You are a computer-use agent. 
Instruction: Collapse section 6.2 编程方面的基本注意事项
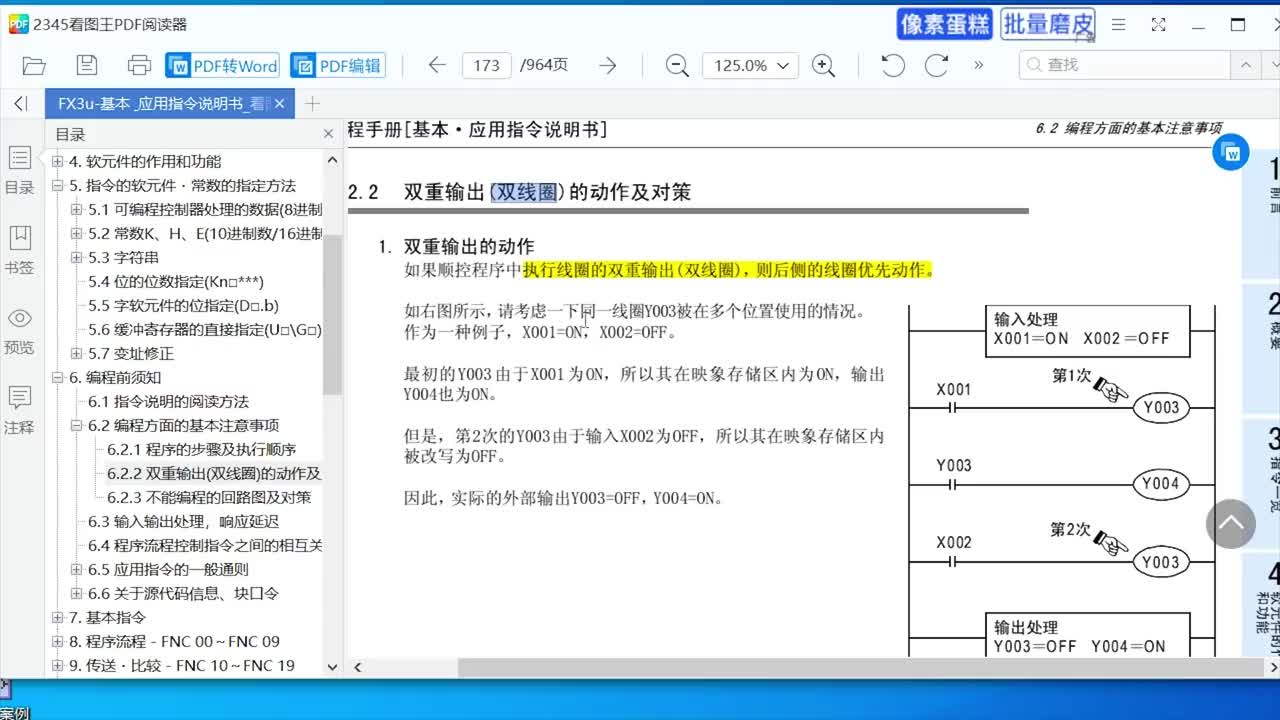[x=77, y=426]
